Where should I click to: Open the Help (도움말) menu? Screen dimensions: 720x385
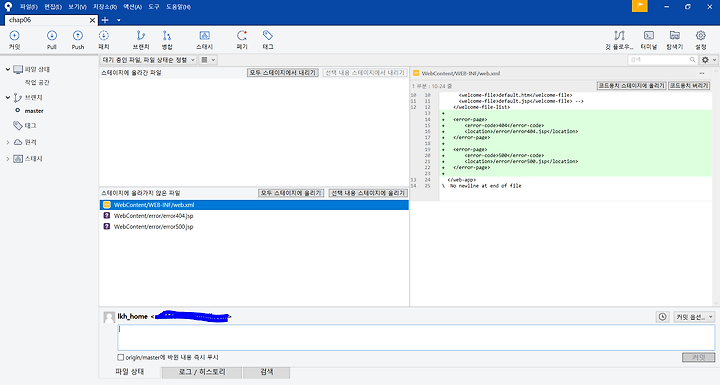(x=178, y=7)
